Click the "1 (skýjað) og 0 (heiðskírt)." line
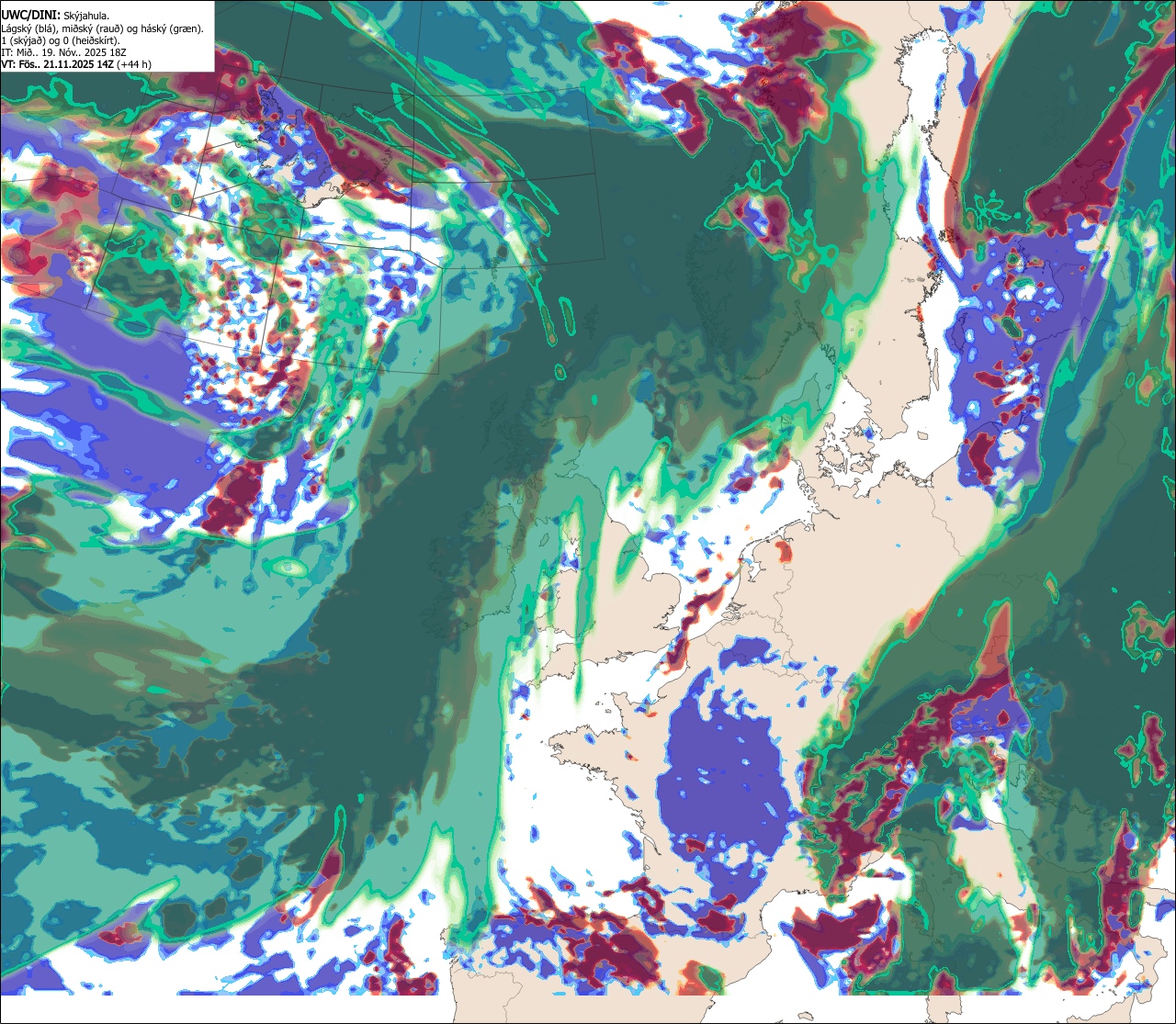 coord(61,39)
